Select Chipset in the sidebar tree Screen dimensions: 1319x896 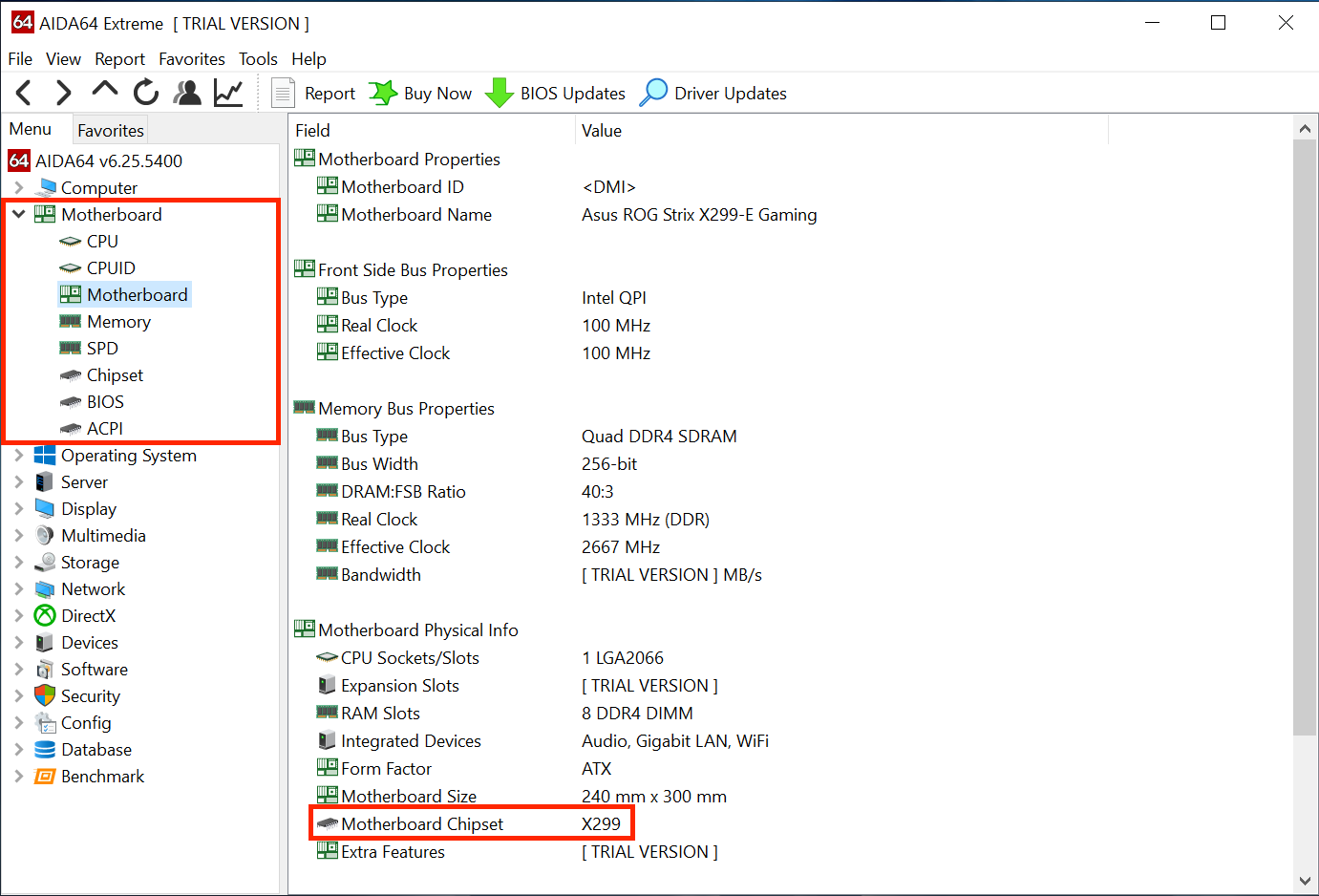tap(115, 375)
